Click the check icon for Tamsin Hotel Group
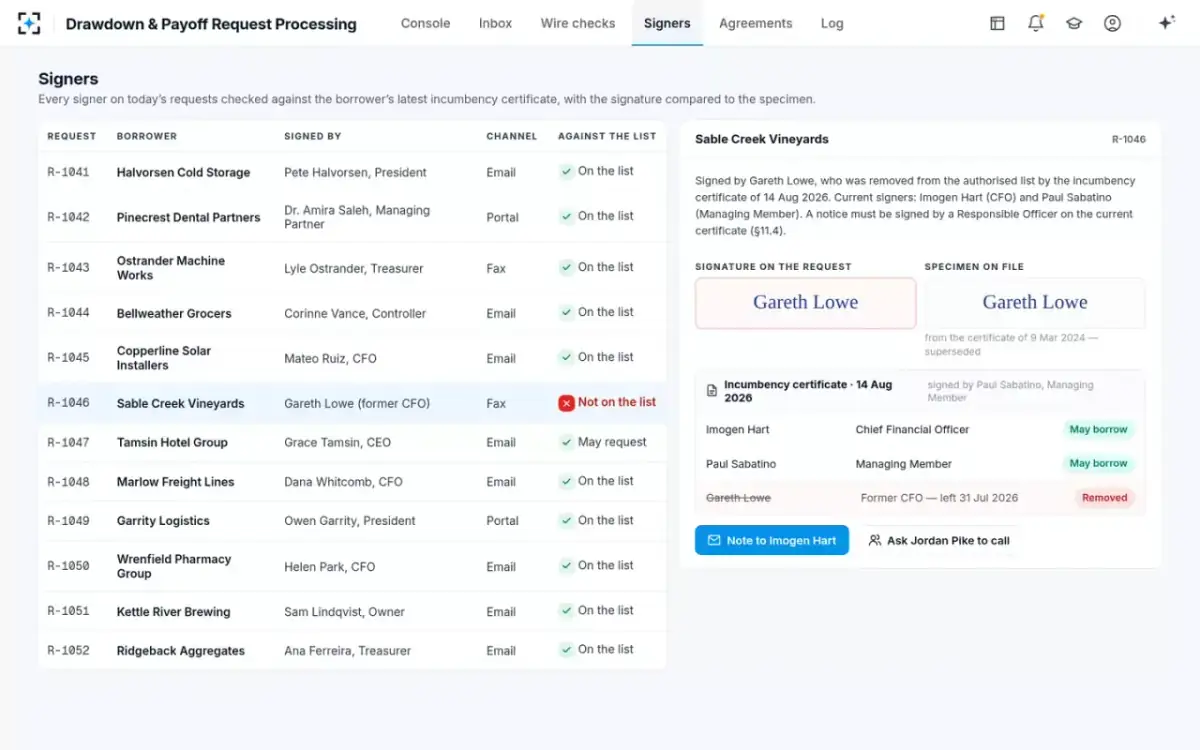The width and height of the screenshot is (1200, 750). [x=566, y=442]
